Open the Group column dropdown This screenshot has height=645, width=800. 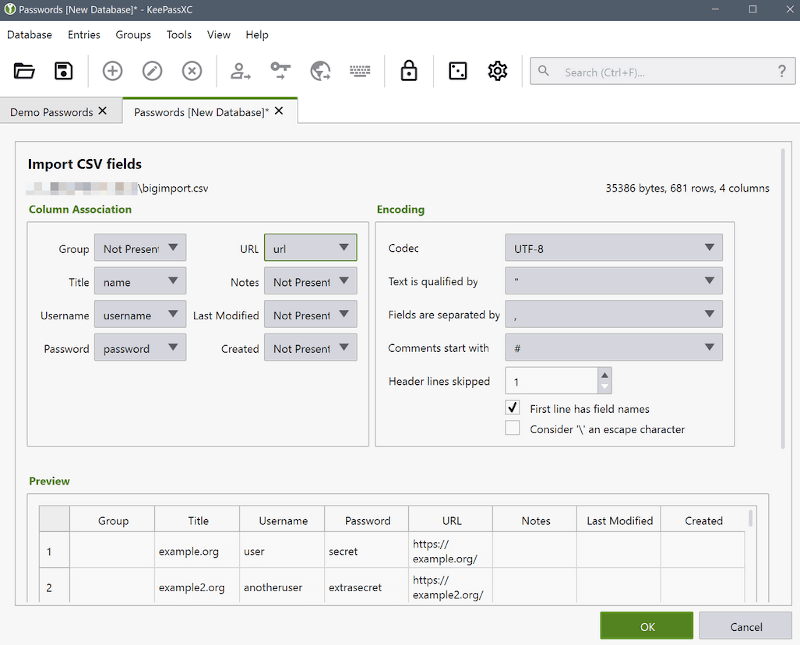click(140, 248)
